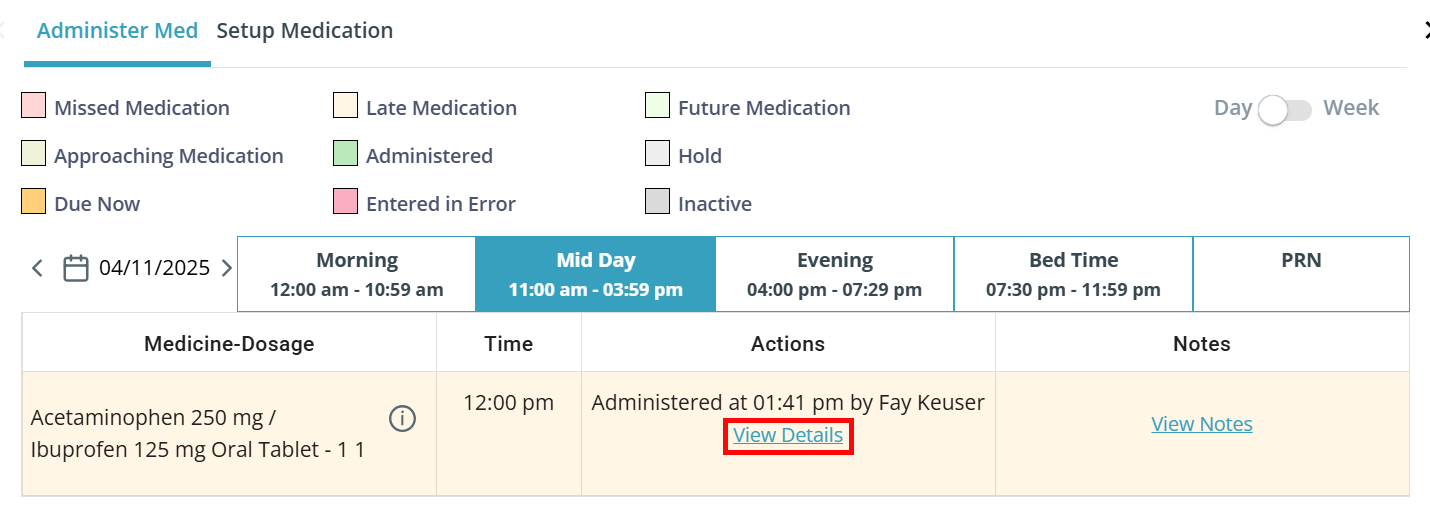This screenshot has width=1430, height=517.
Task: Switch to the Evening time slot
Action: pos(835,274)
